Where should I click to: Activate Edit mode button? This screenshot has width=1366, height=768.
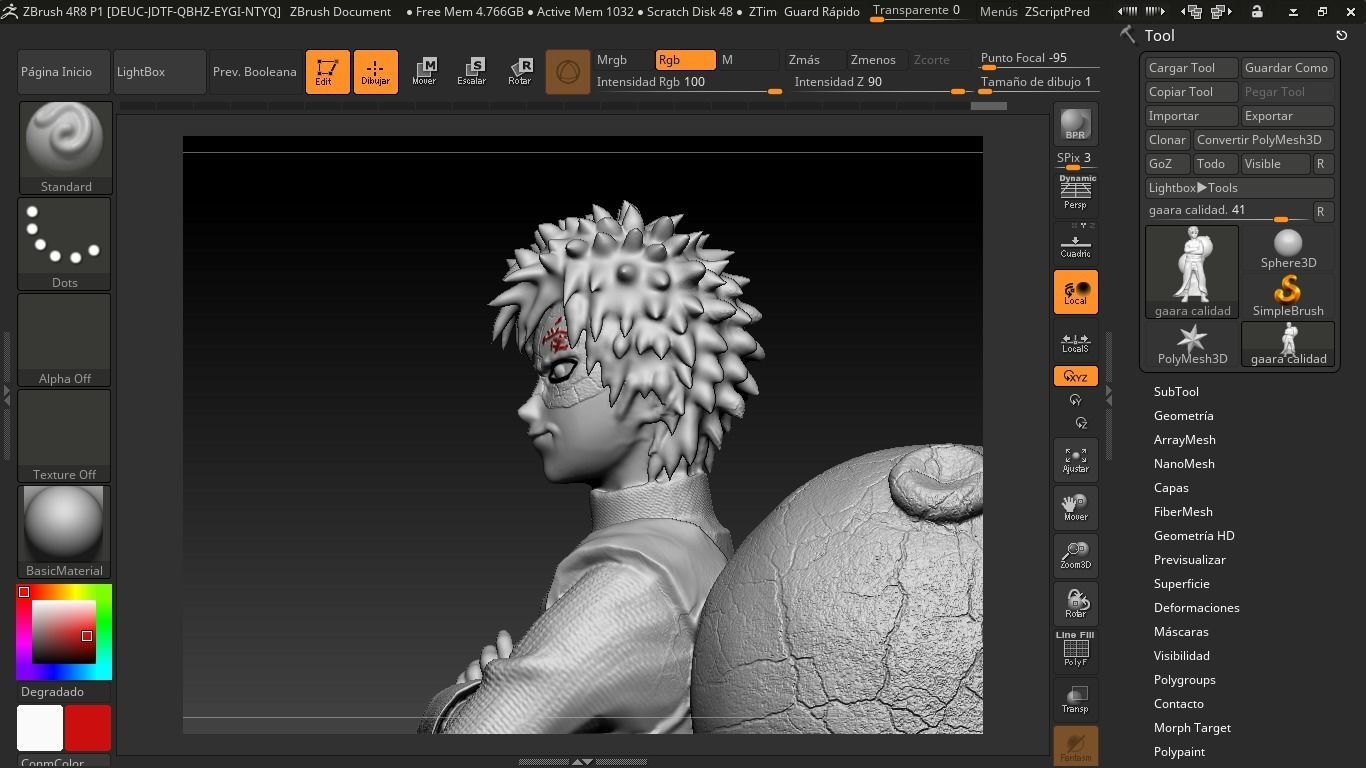point(328,72)
